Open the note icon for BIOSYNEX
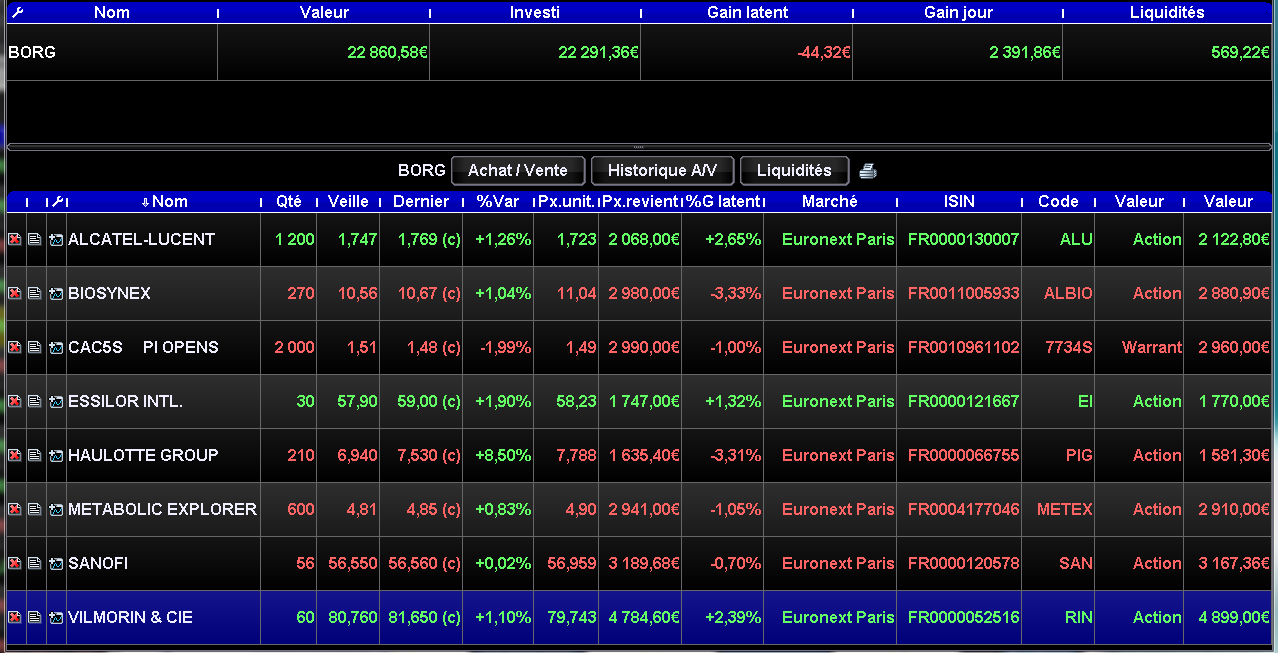The width and height of the screenshot is (1278, 653). tap(34, 294)
